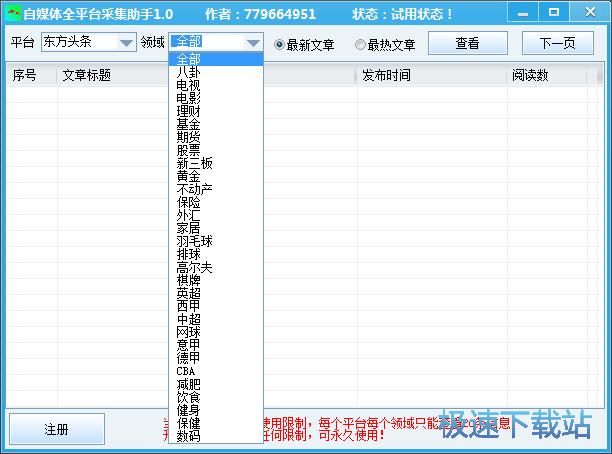Screen dimensions: 612x454
Task: Click the 序号 column header
Action: pos(32,75)
